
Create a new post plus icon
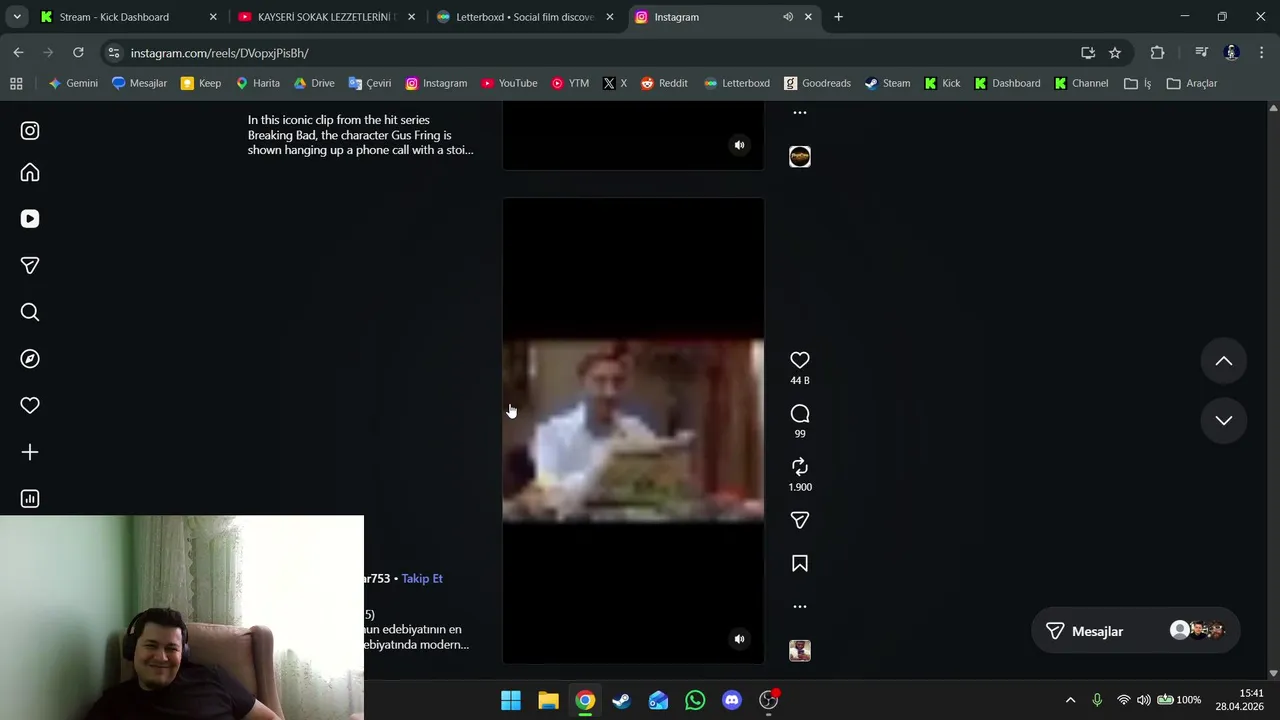click(x=30, y=452)
